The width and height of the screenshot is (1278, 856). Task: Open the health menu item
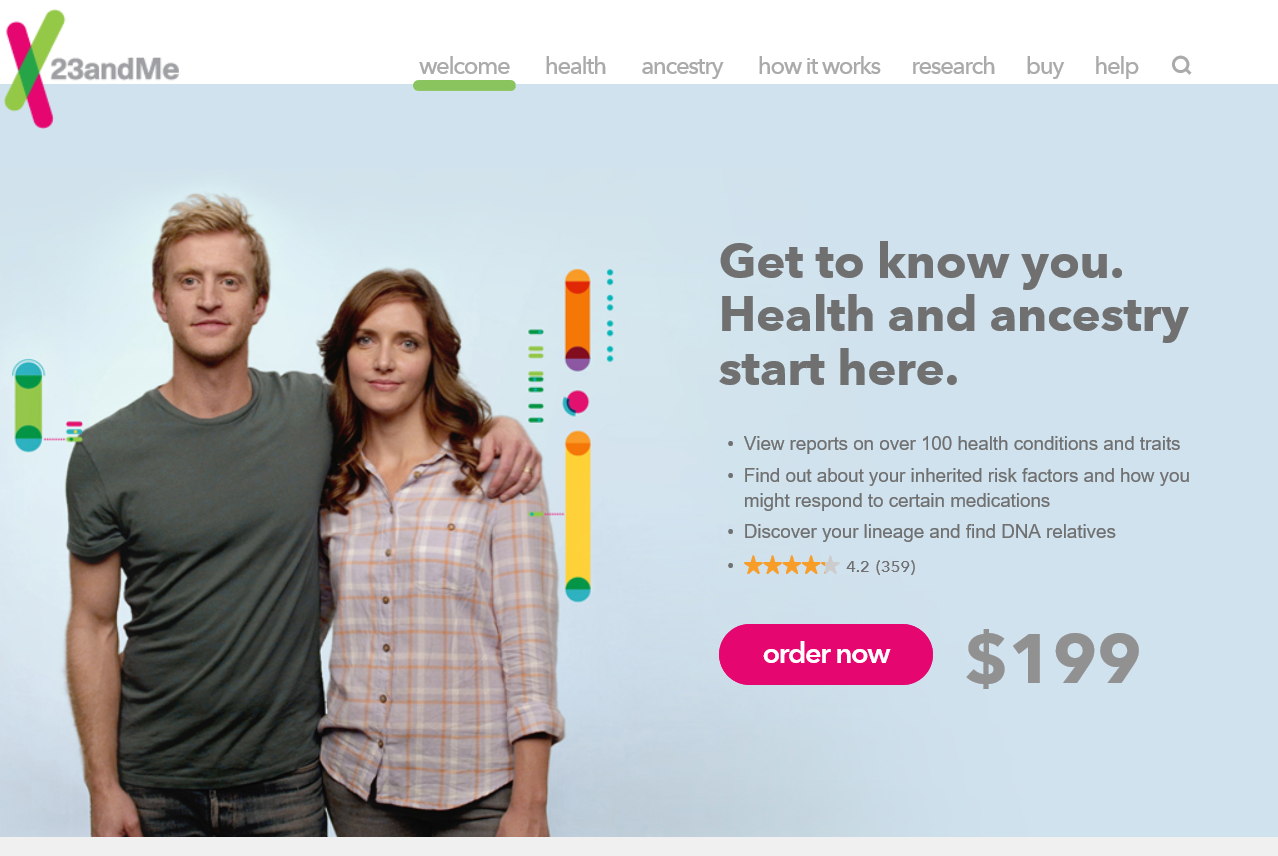[x=575, y=66]
